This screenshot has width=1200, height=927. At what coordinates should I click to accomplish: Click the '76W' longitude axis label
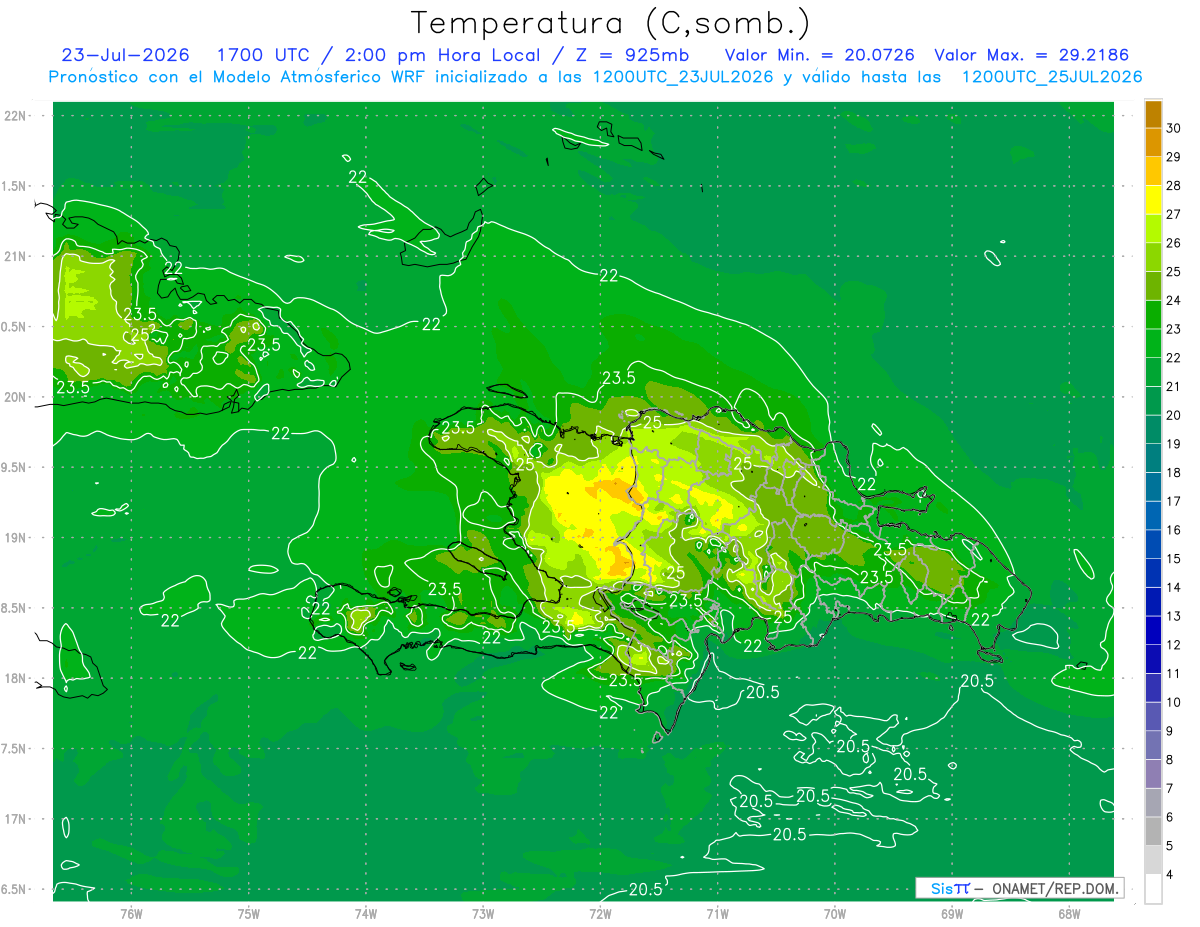click(131, 913)
